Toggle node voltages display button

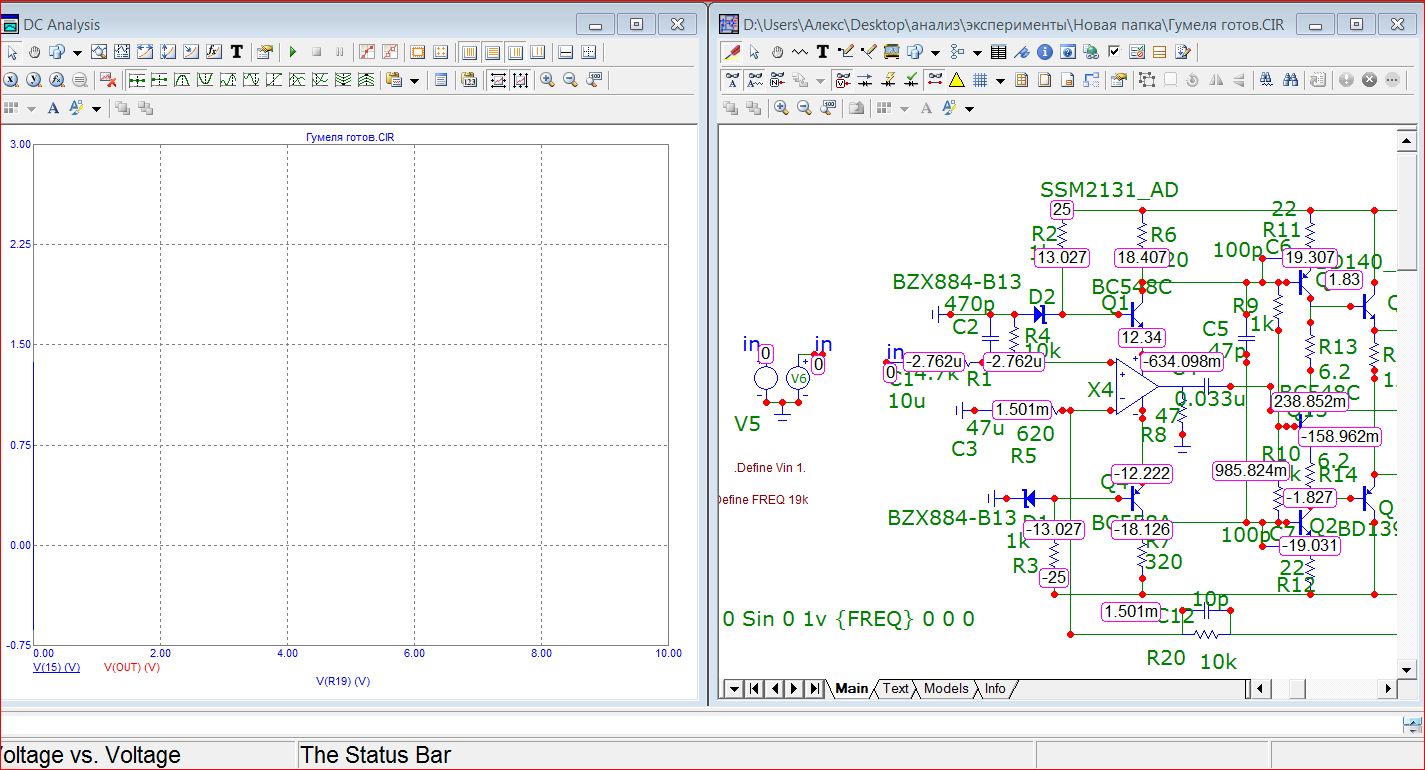tap(843, 80)
